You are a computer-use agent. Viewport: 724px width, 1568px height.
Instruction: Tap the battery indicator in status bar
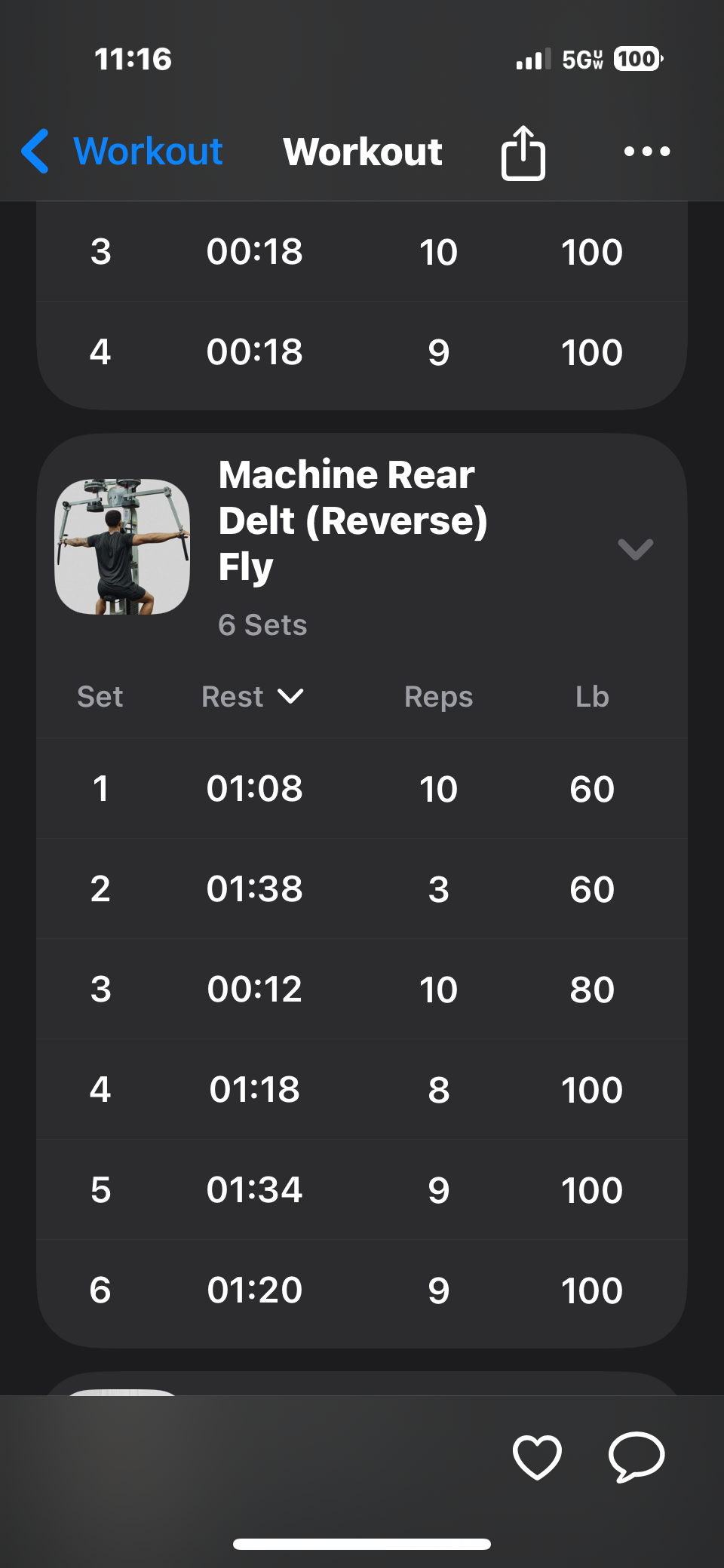tap(638, 59)
